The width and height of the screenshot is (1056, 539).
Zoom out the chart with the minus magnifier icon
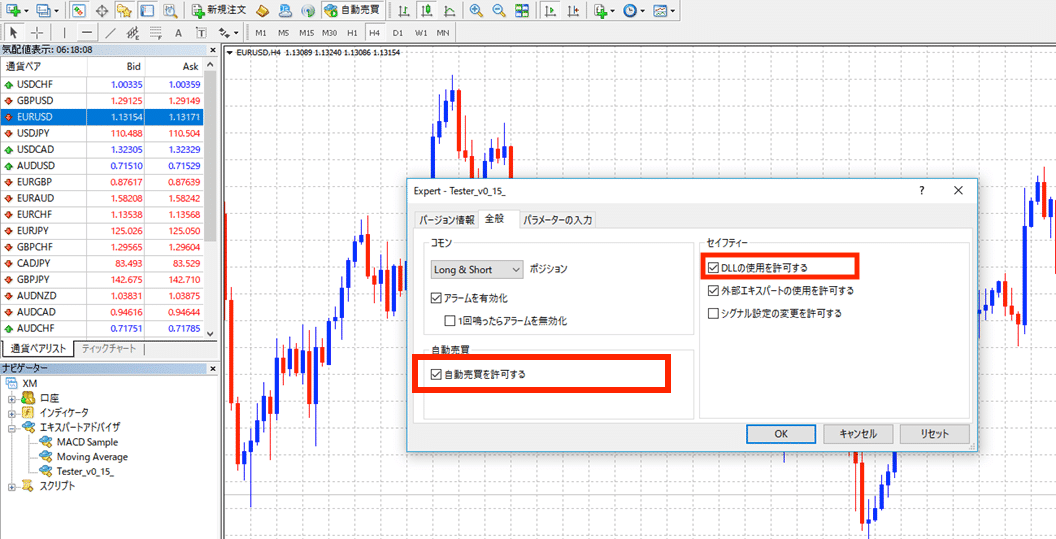pos(498,11)
